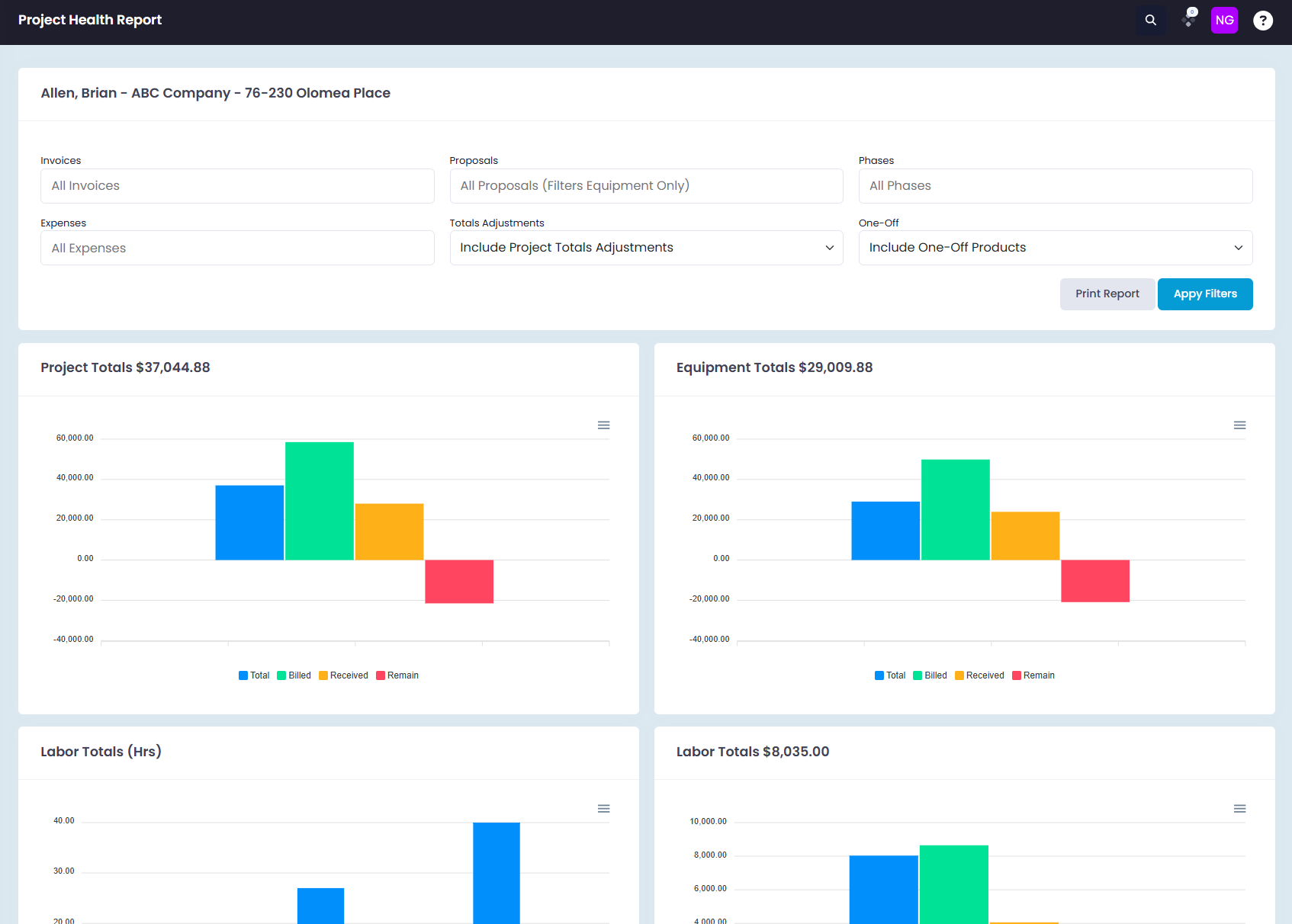1292x924 pixels.
Task: Open the help question mark icon
Action: tap(1263, 21)
